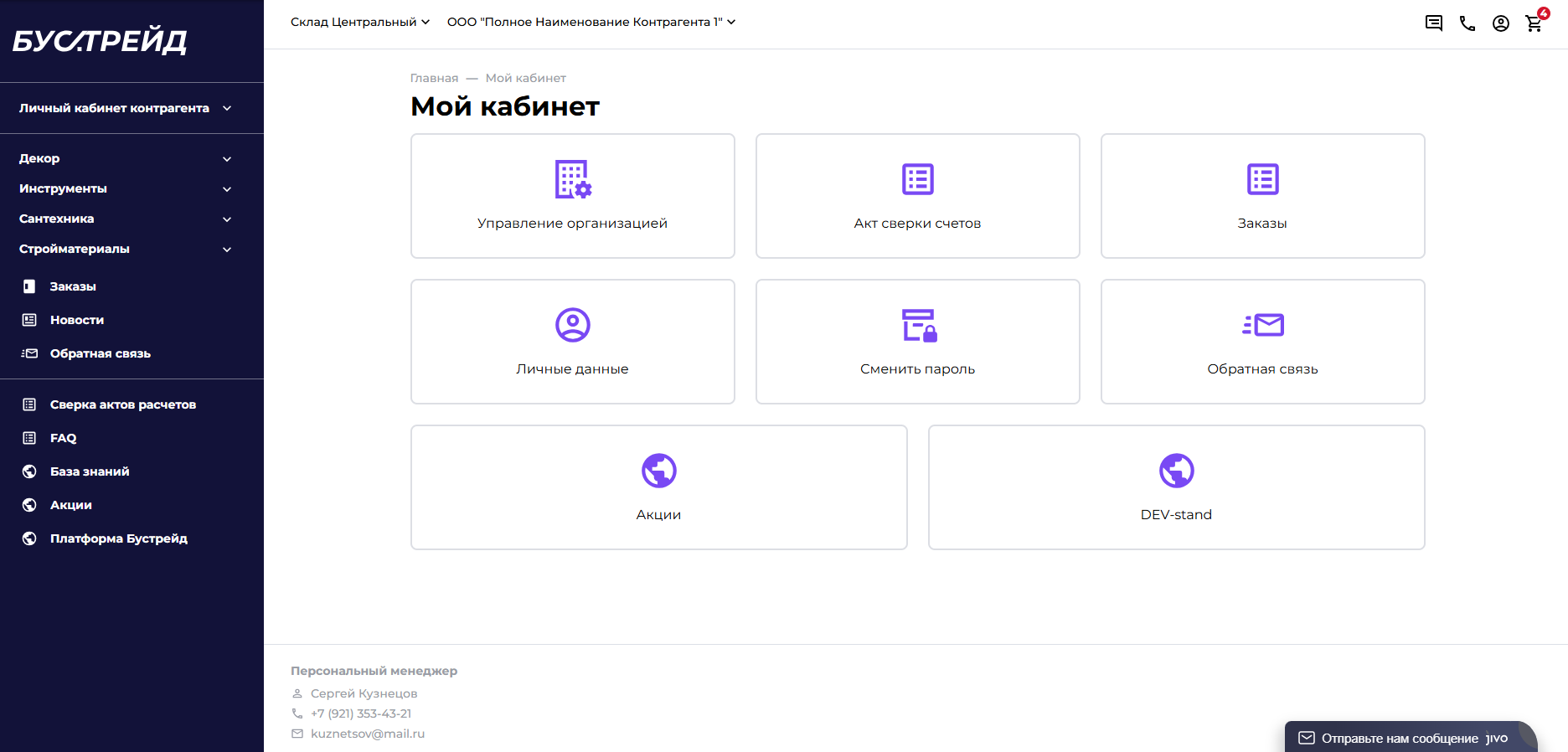Open the contractor organization name dropdown

(591, 22)
